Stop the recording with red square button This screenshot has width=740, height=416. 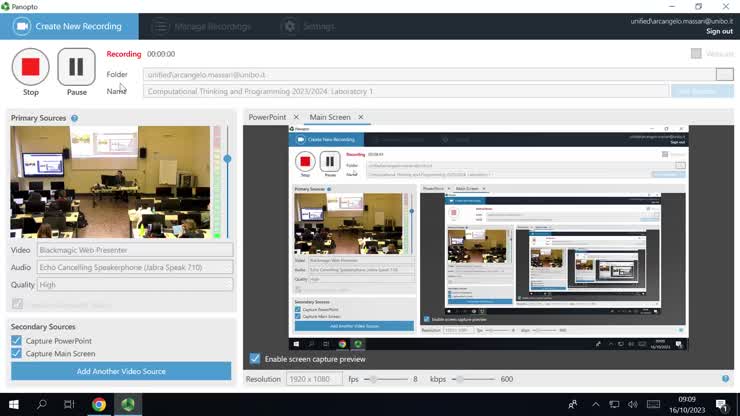pyautogui.click(x=31, y=67)
